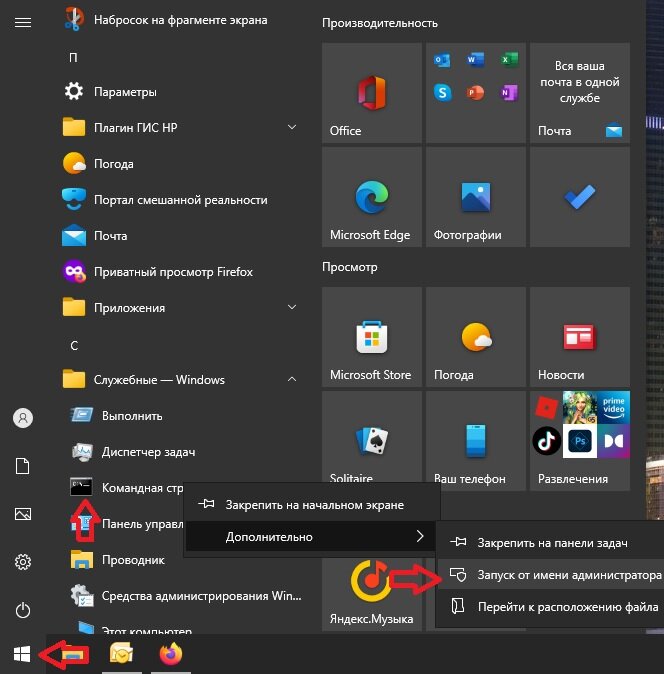This screenshot has height=674, width=664.
Task: Open the Solitaire tile
Action: [372, 436]
